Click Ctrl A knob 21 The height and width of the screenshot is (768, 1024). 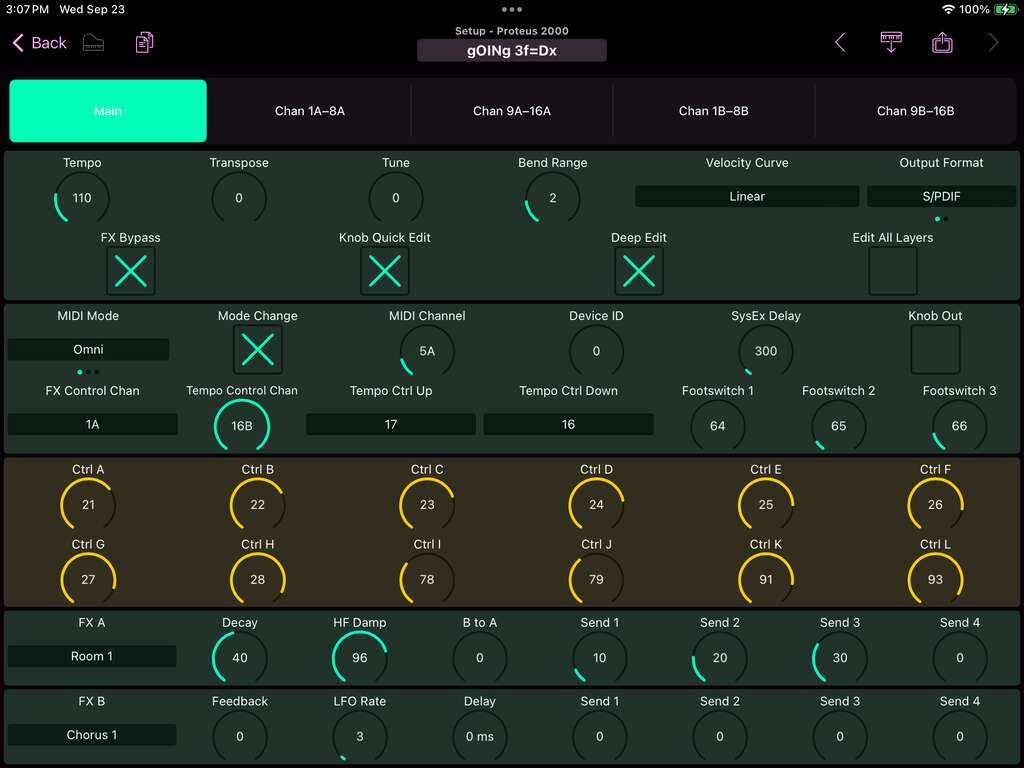[88, 504]
